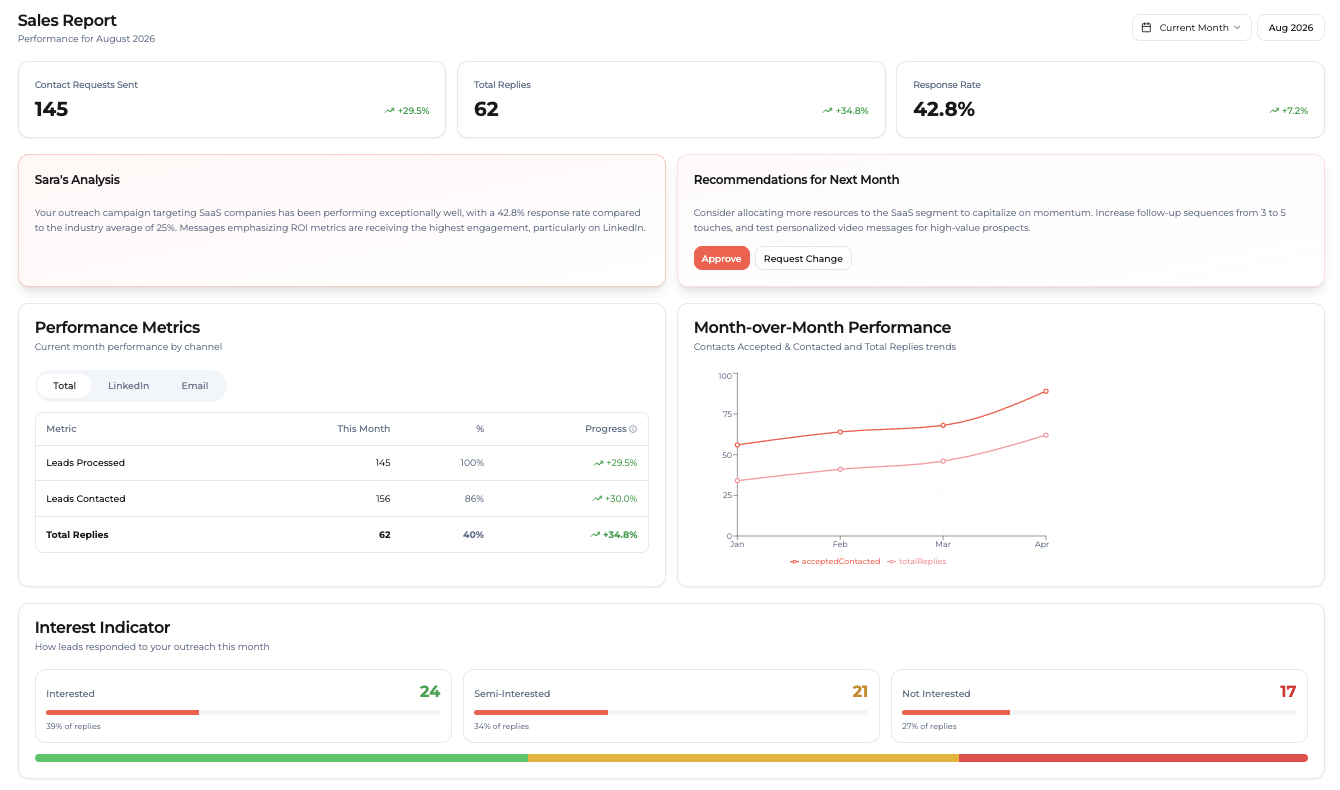
Task: Click the Interested progress bar
Action: point(243,712)
